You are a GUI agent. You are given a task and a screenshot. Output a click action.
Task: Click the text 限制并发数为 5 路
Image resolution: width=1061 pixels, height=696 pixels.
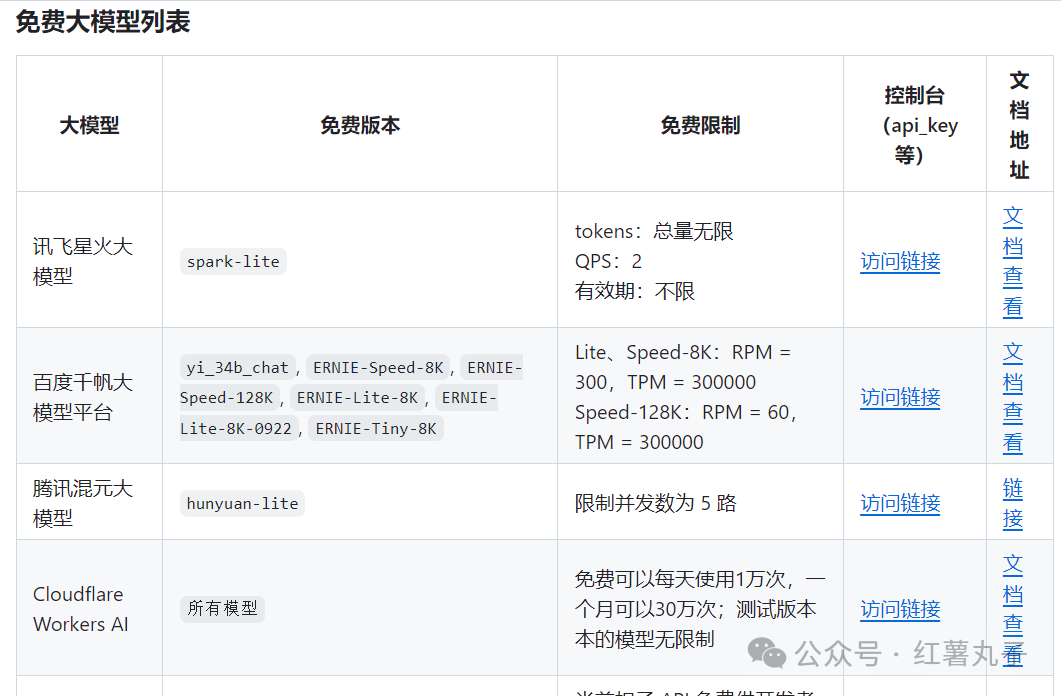tap(656, 503)
